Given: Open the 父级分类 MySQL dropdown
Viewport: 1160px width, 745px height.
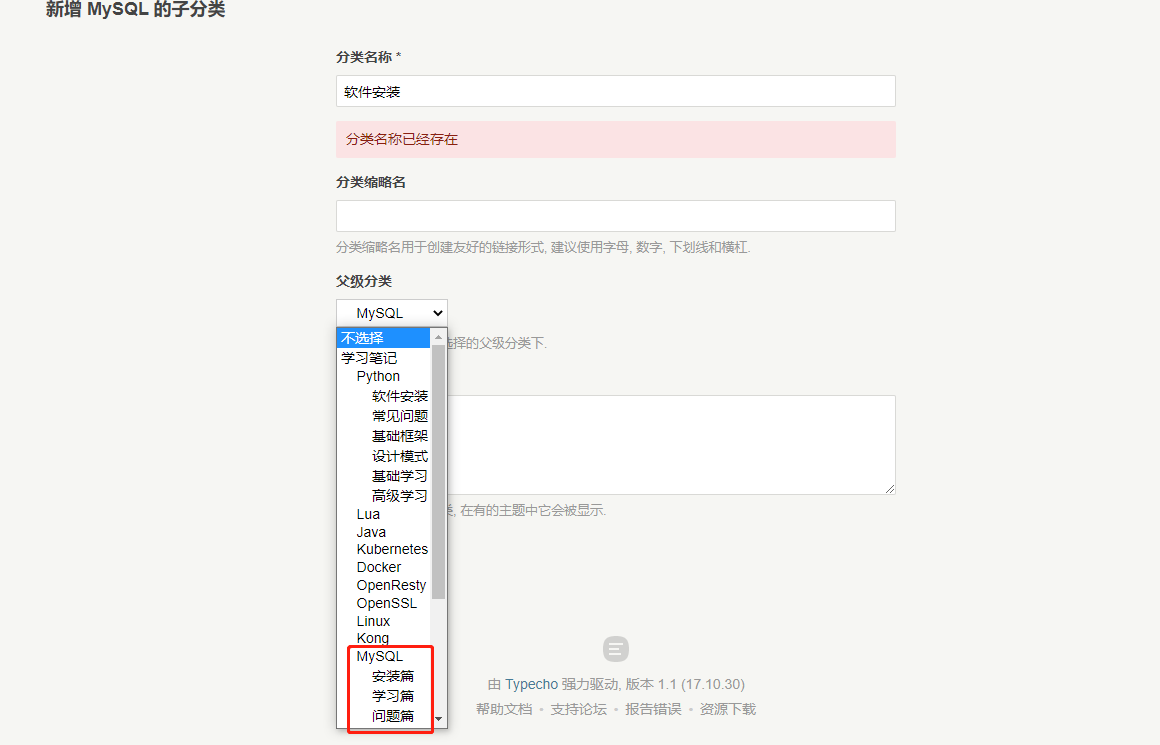Looking at the screenshot, I should pyautogui.click(x=391, y=313).
